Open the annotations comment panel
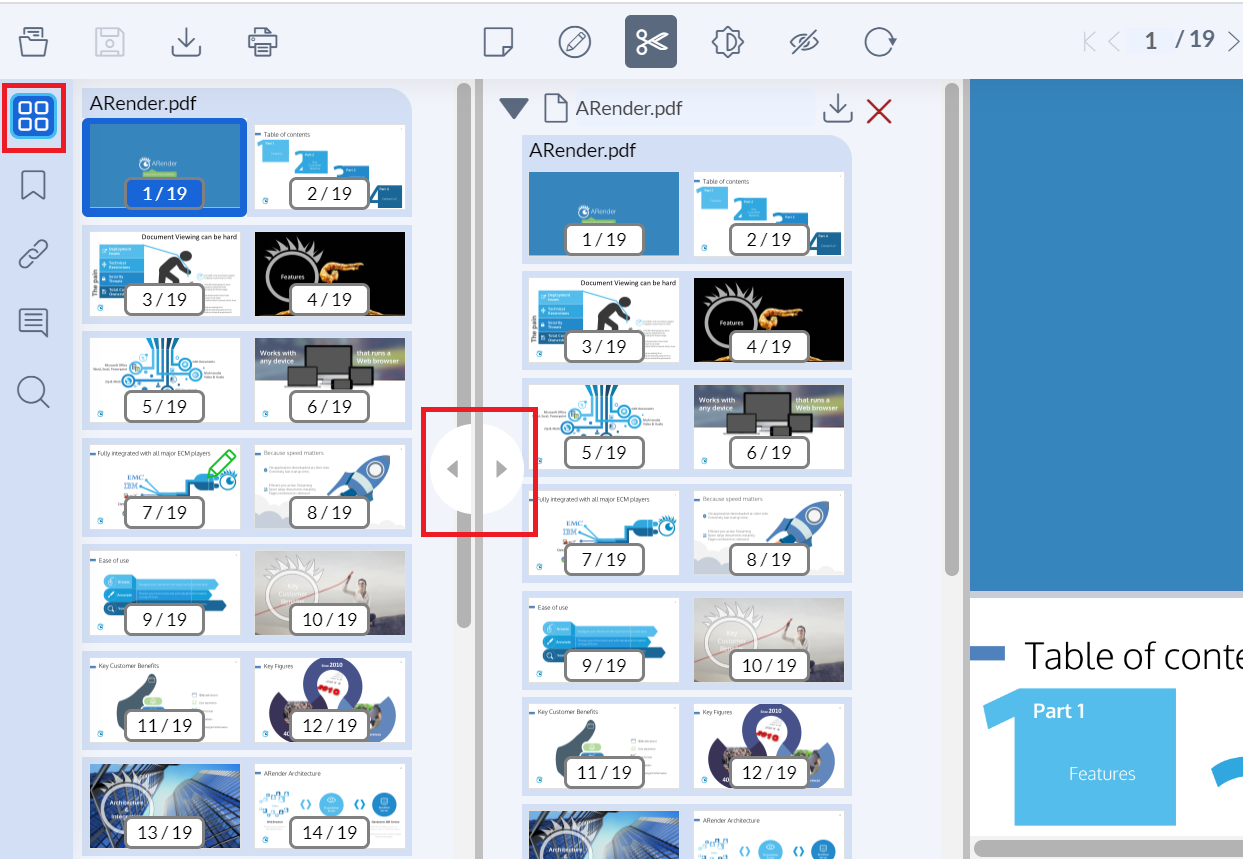Viewport: 1243px width, 859px height. pyautogui.click(x=34, y=323)
